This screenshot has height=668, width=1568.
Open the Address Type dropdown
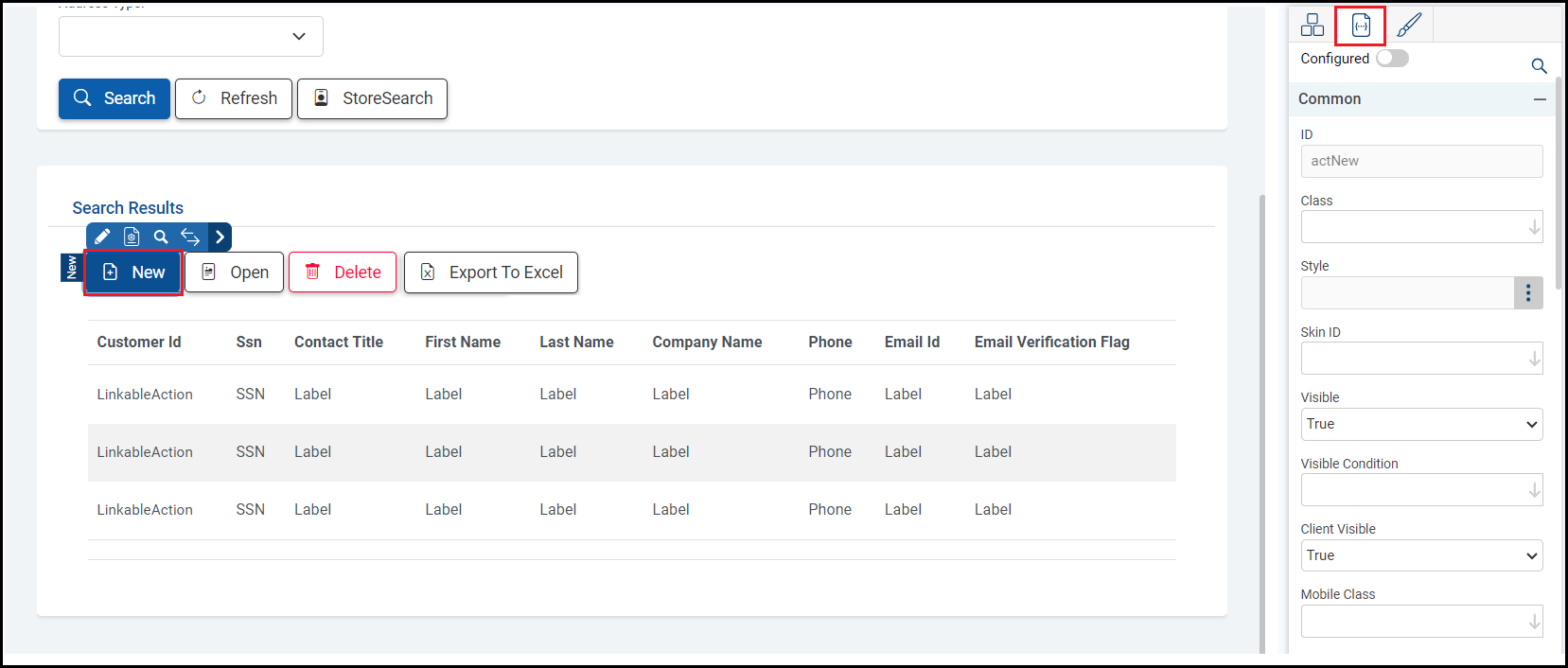pyautogui.click(x=191, y=36)
